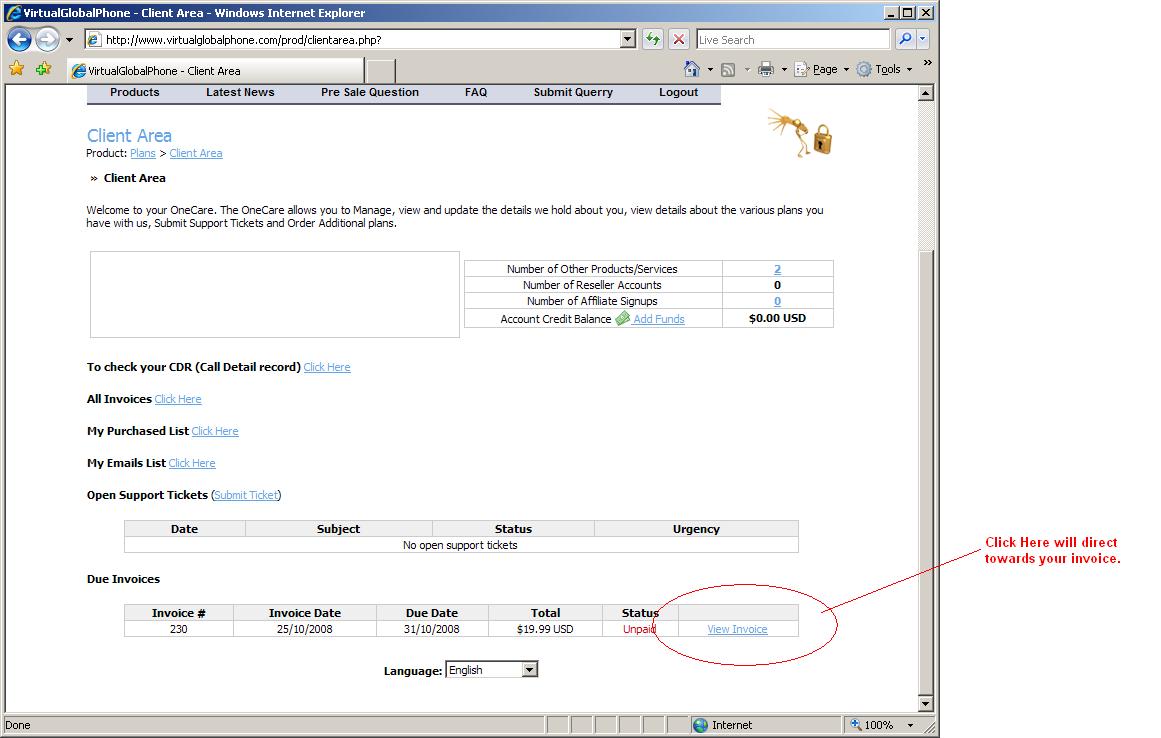The width and height of the screenshot is (1161, 738).
Task: Expand the Print options dropdown arrow
Action: click(x=784, y=70)
